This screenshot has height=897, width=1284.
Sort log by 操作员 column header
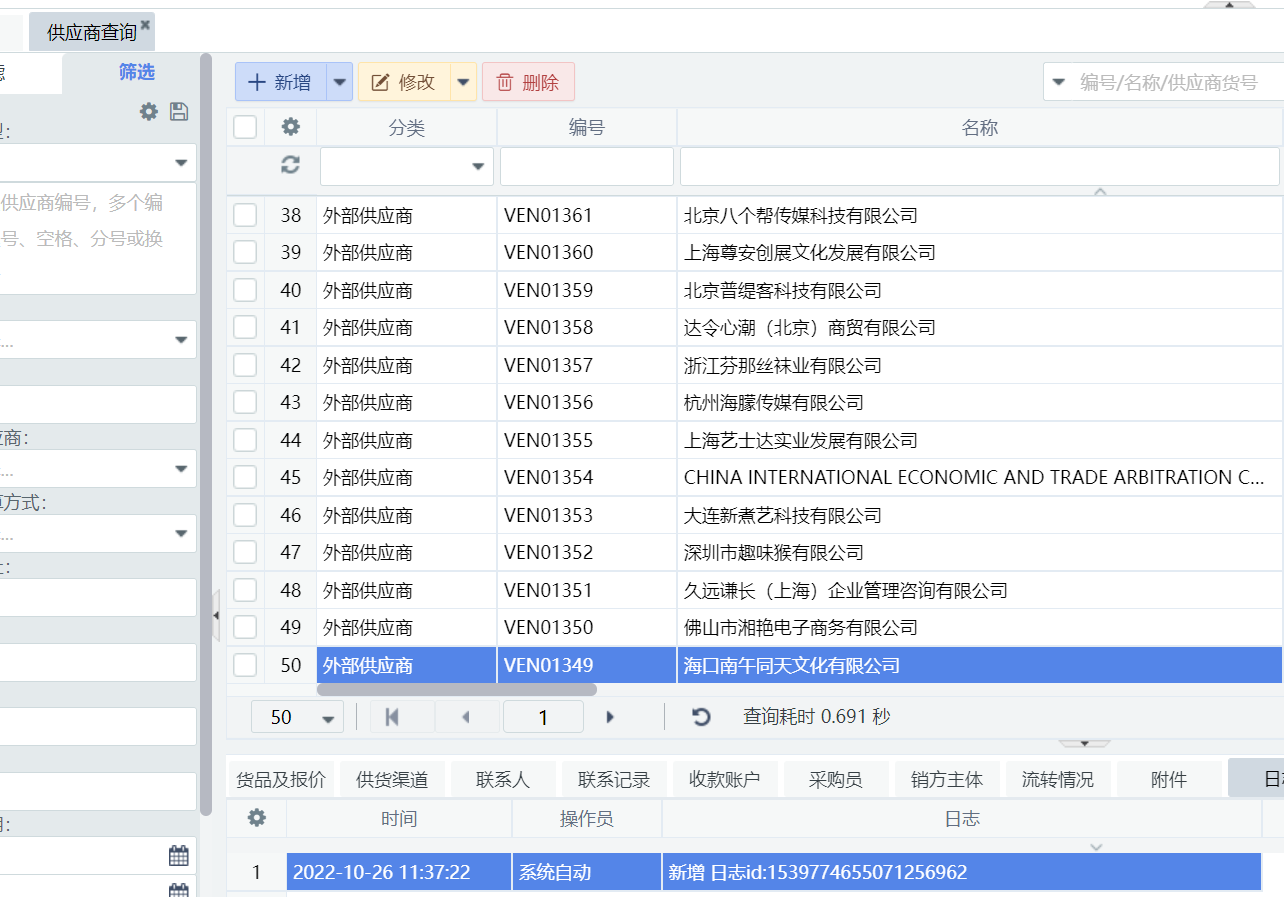pyautogui.click(x=587, y=819)
